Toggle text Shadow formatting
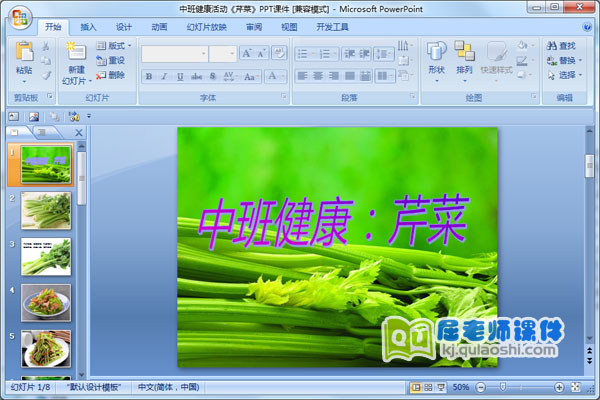This screenshot has width=600, height=400. [x=213, y=77]
